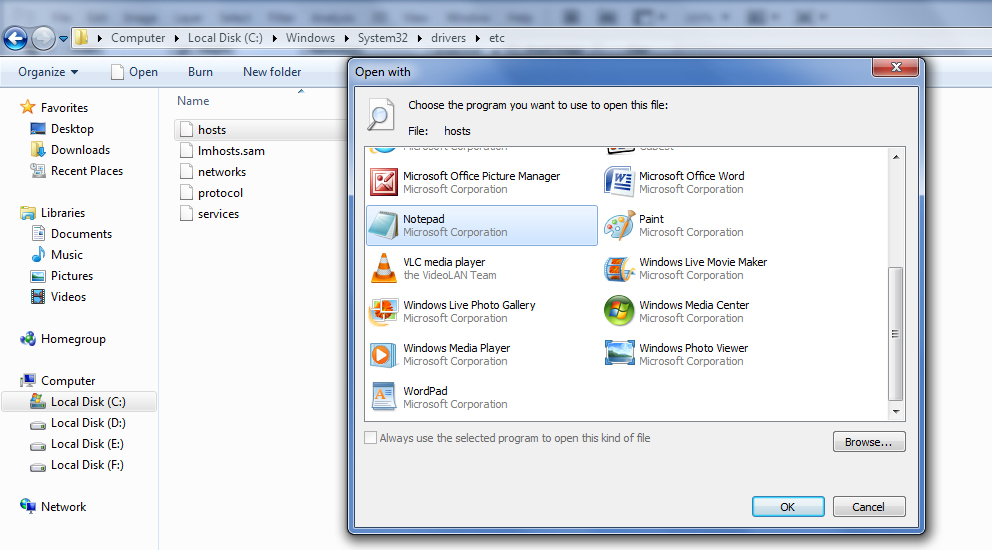
Task: Select the Windows Media Player icon
Action: (383, 354)
